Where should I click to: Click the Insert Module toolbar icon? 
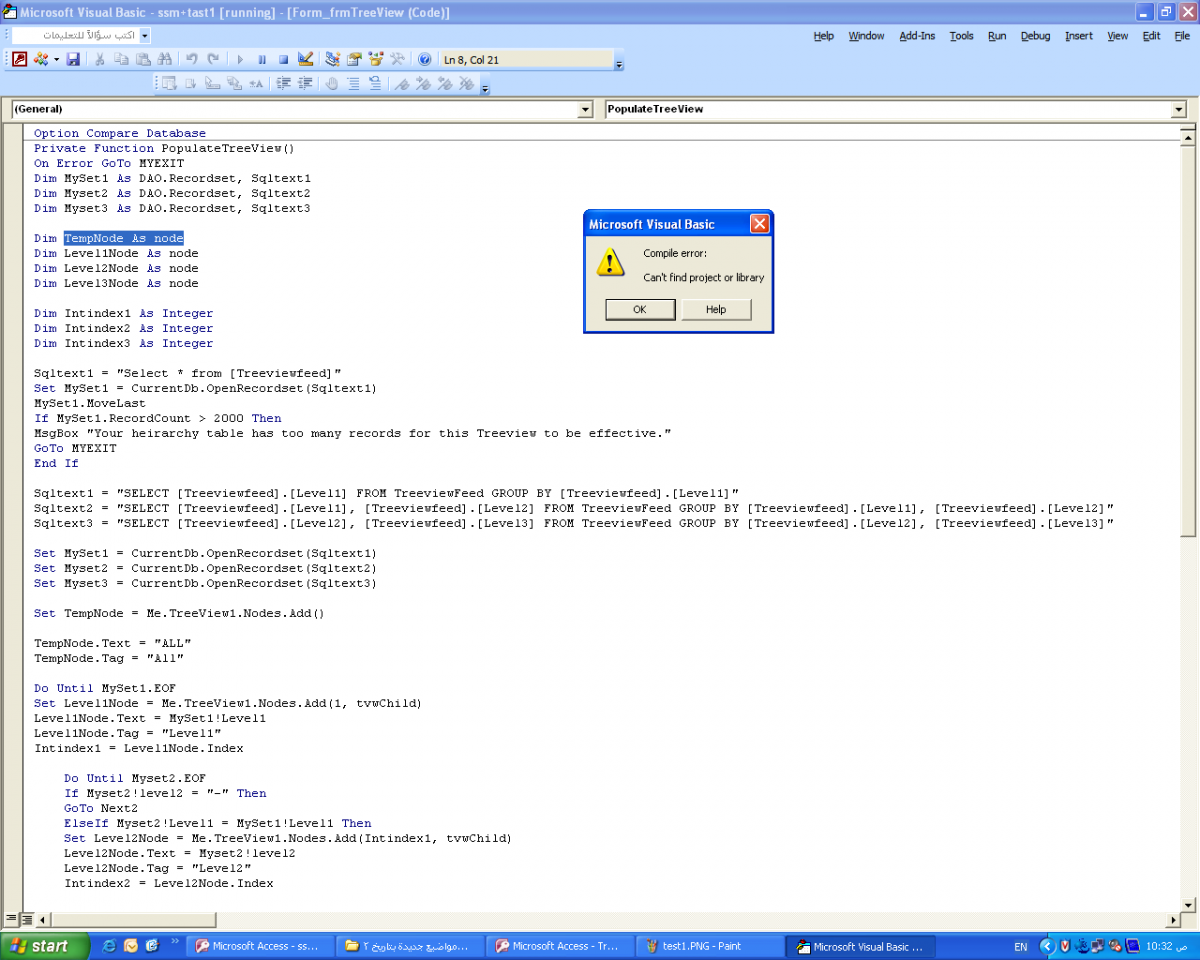[41, 59]
